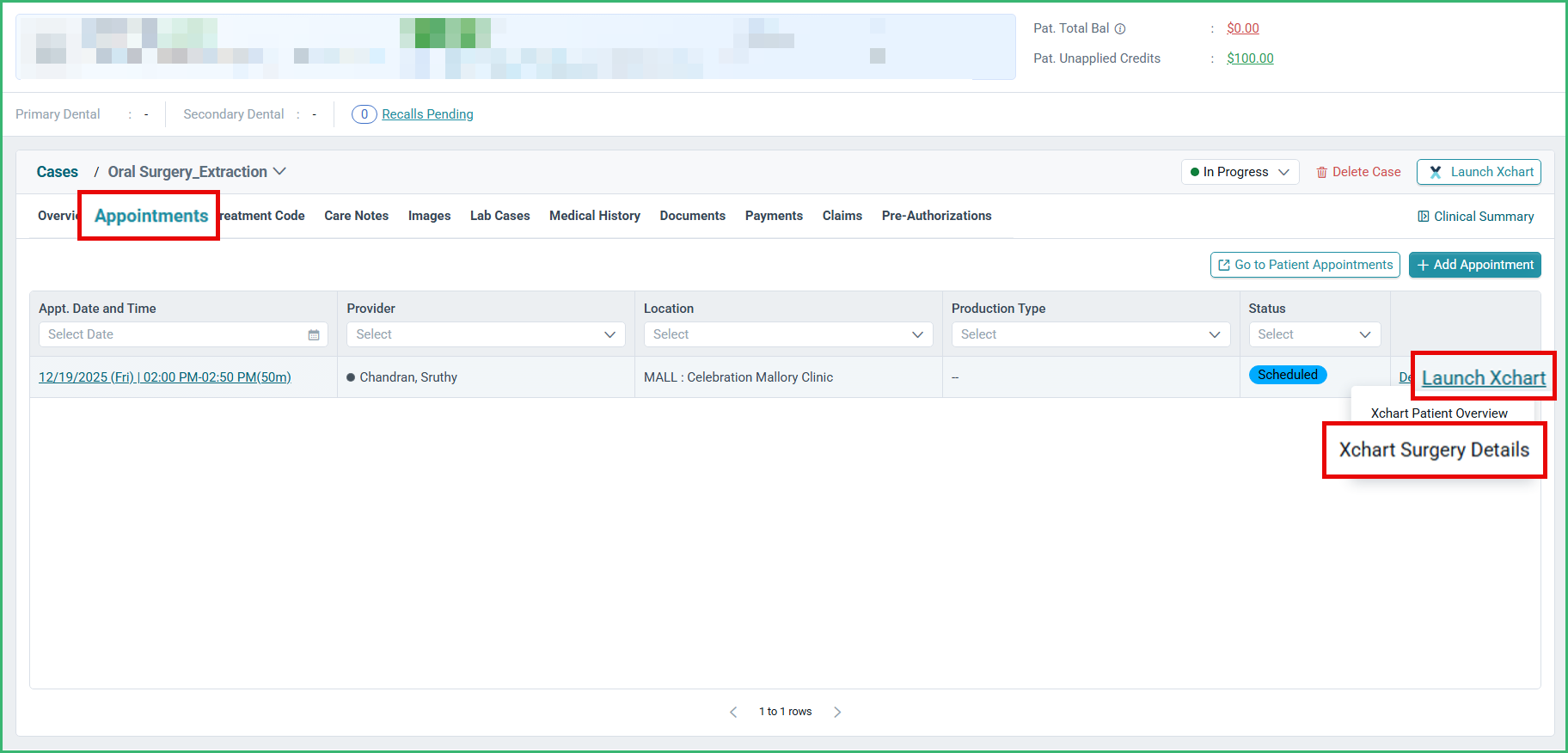Switch to the Treatment Code tab
Screen dimensions: 1568x753
click(262, 216)
